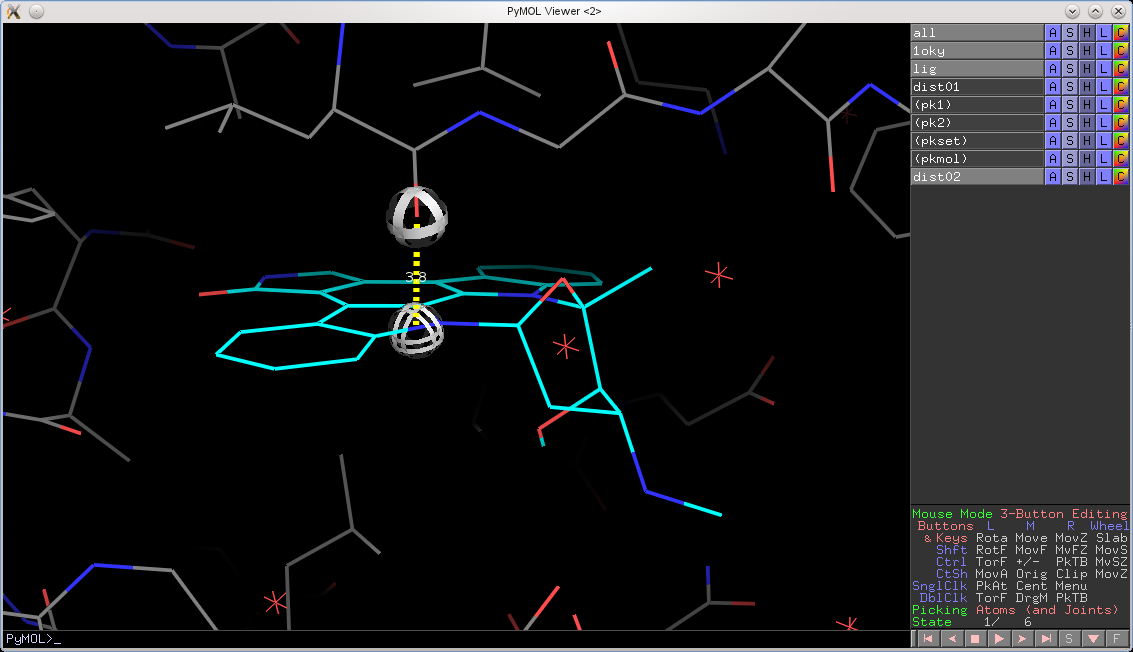Toggle the dist01 object on
1133x652 pixels.
pyautogui.click(x=976, y=87)
